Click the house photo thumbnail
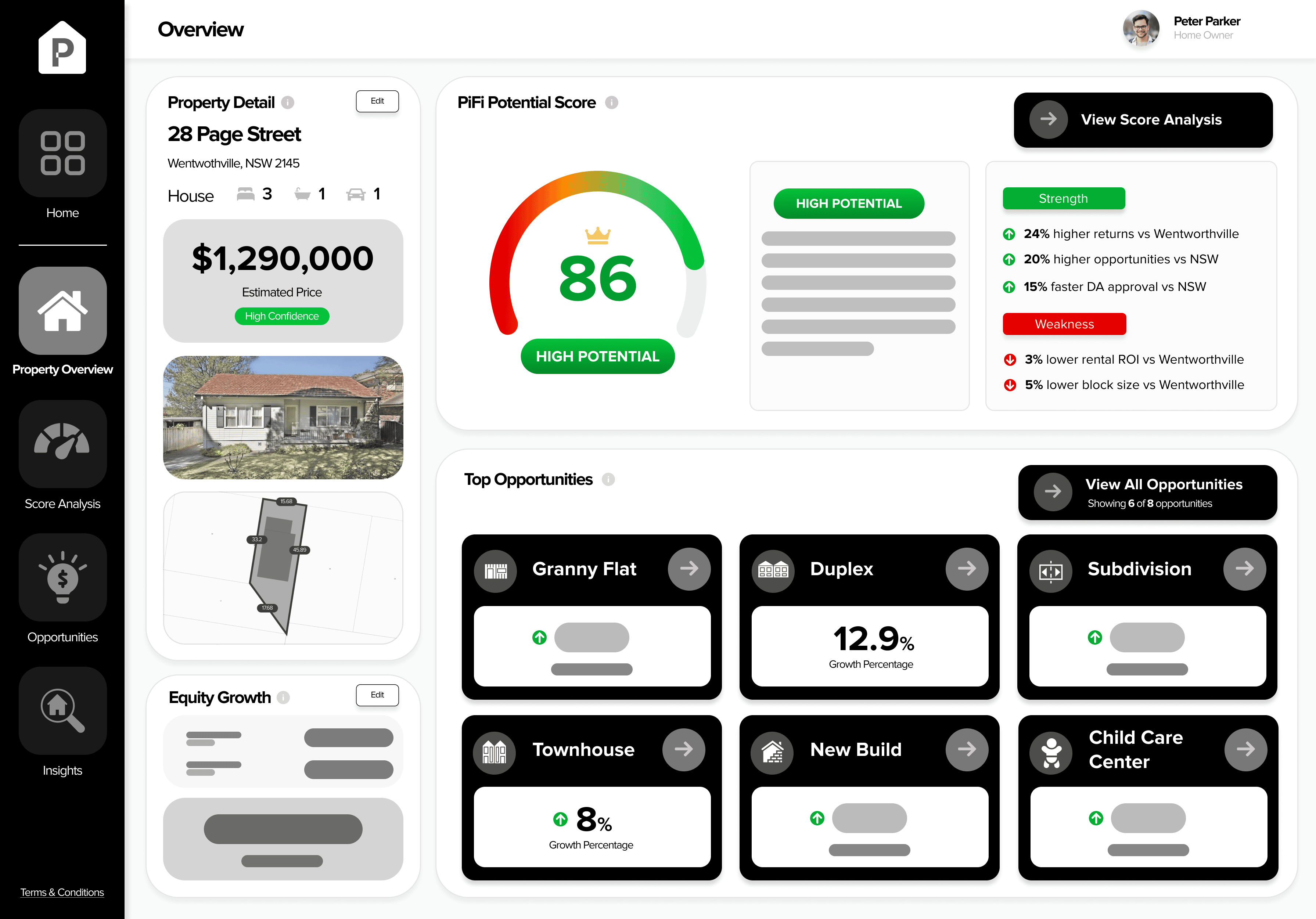Viewport: 1316px width, 919px height. click(x=283, y=417)
